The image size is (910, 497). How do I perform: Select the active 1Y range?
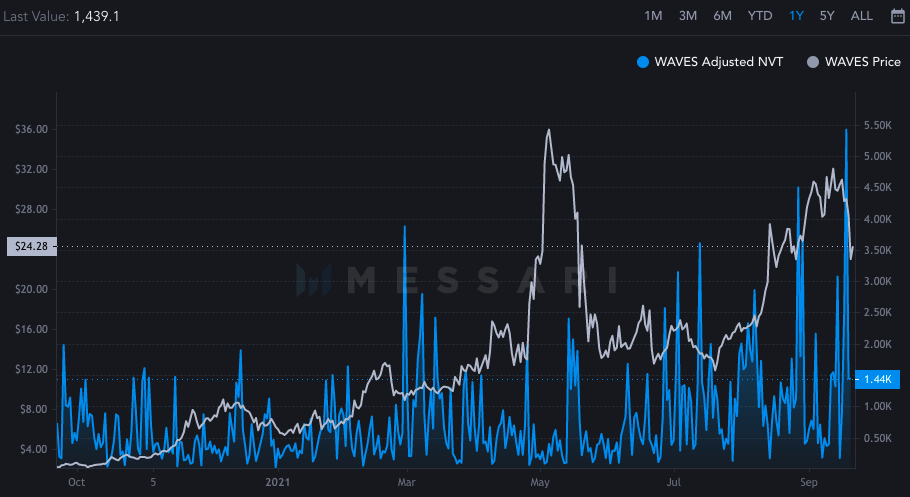point(796,16)
